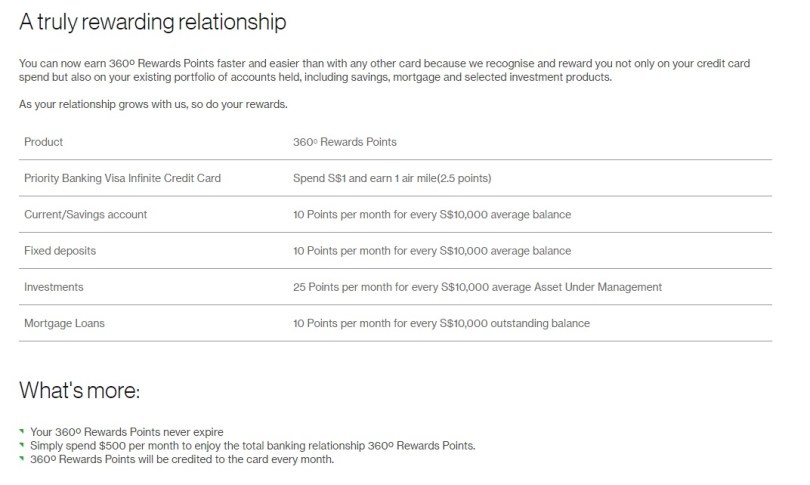Click the green bullet beside "credited to the card"

21,459
